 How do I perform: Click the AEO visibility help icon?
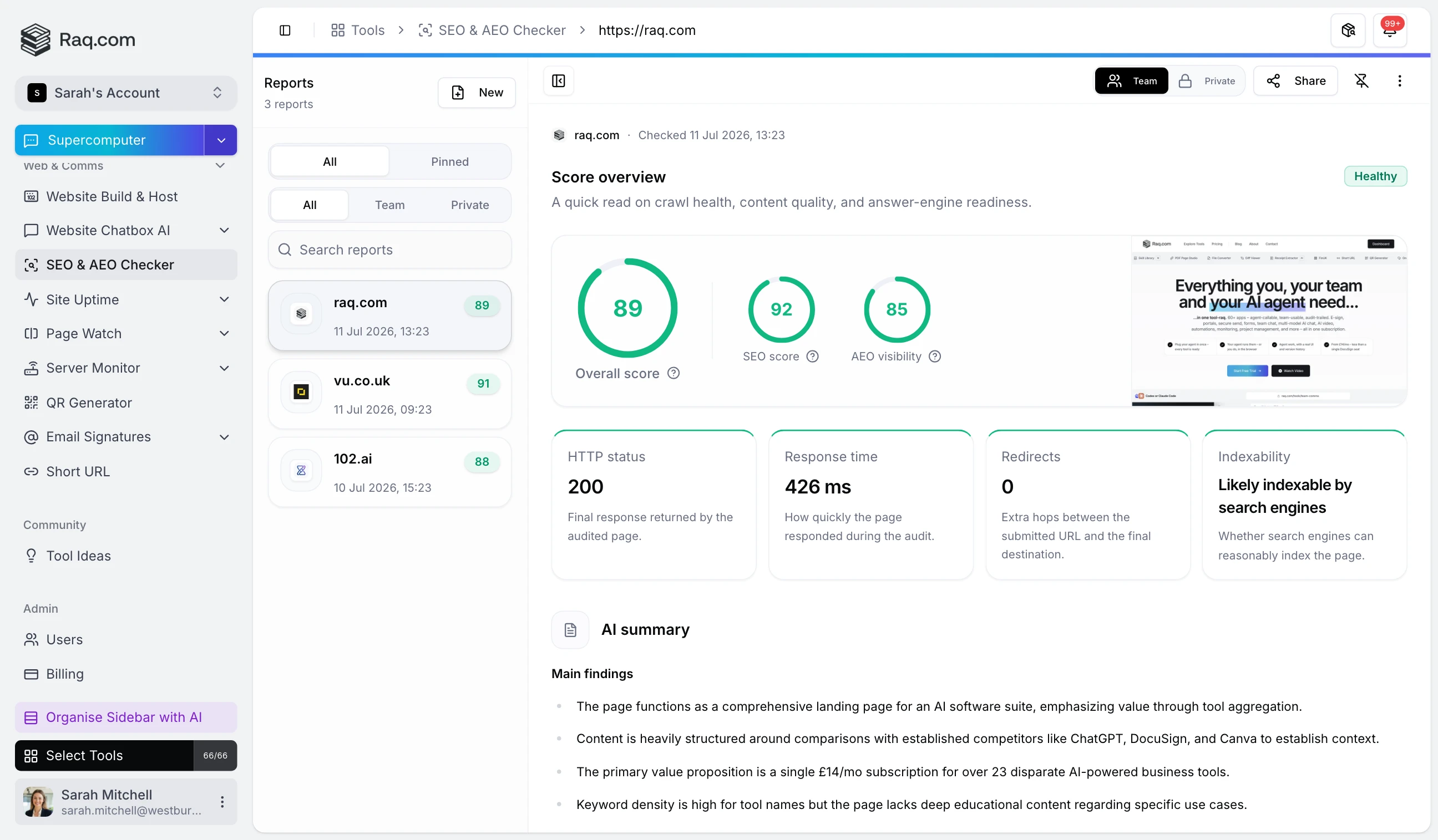pyautogui.click(x=935, y=357)
